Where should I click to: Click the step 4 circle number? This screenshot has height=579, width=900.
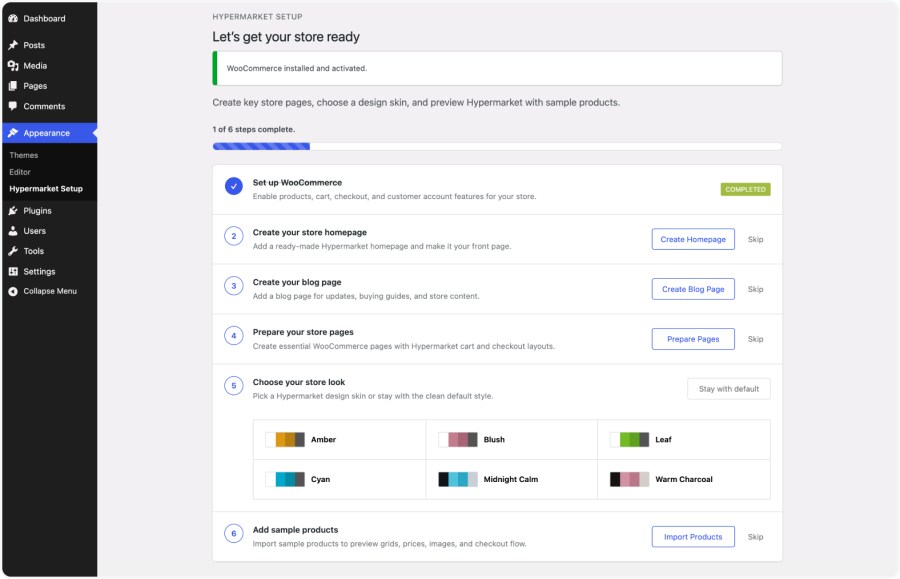point(234,336)
